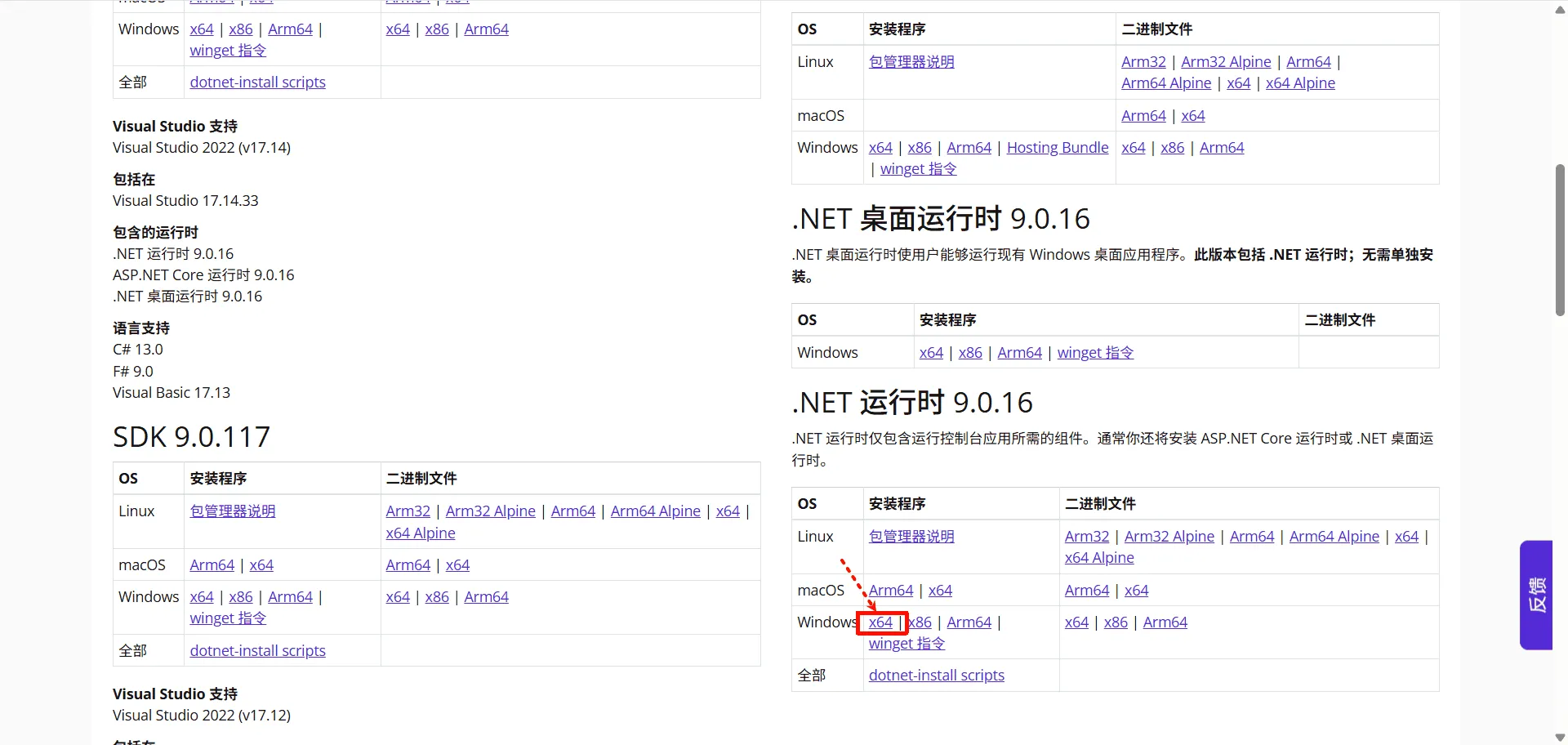Click the .NET 运行时 9.0.16 heading
This screenshot has width=1568, height=745.
click(912, 403)
